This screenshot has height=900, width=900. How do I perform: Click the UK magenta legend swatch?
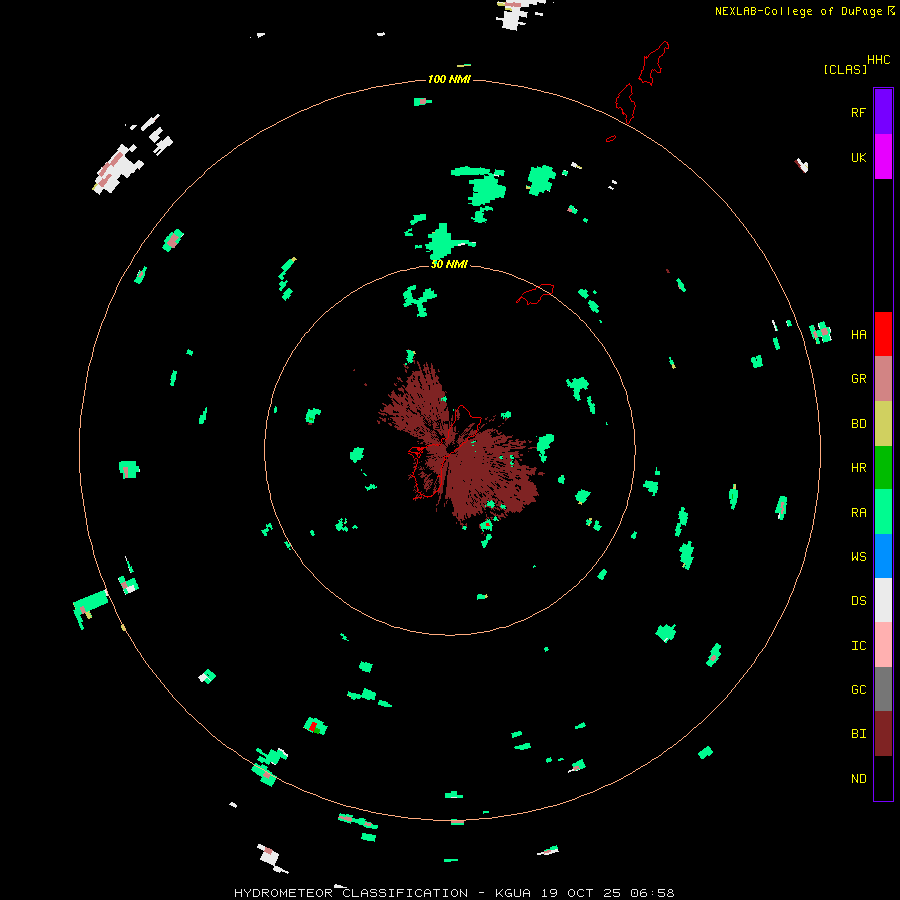click(883, 157)
